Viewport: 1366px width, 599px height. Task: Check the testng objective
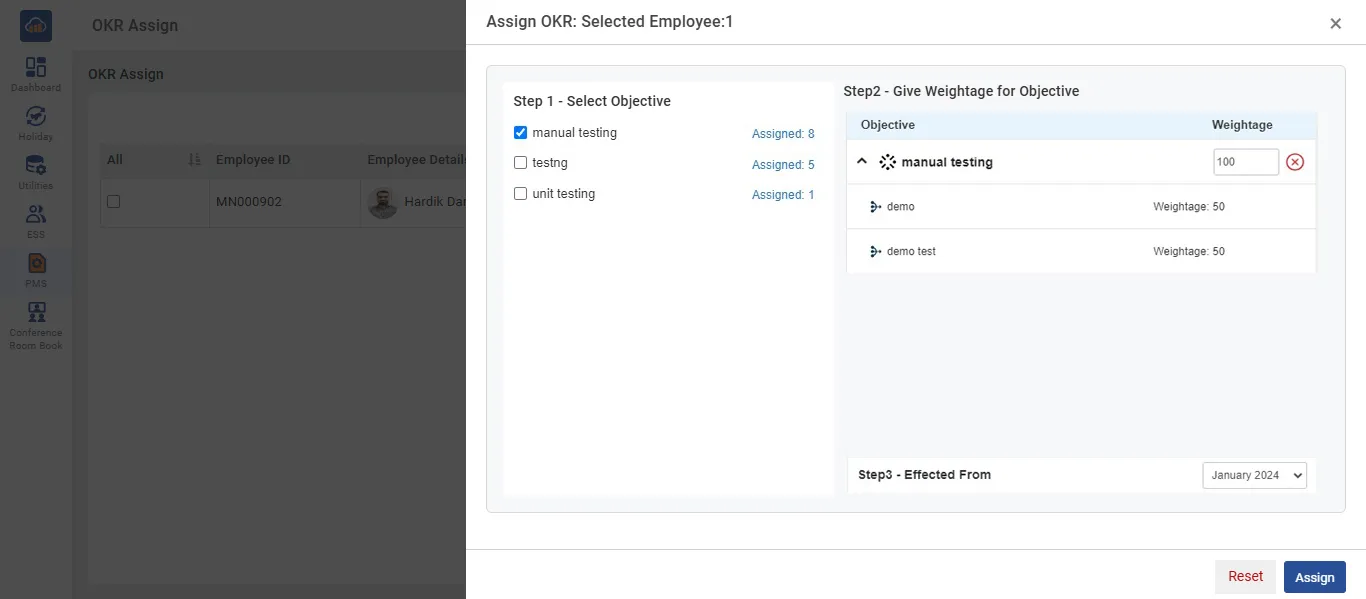coord(520,162)
